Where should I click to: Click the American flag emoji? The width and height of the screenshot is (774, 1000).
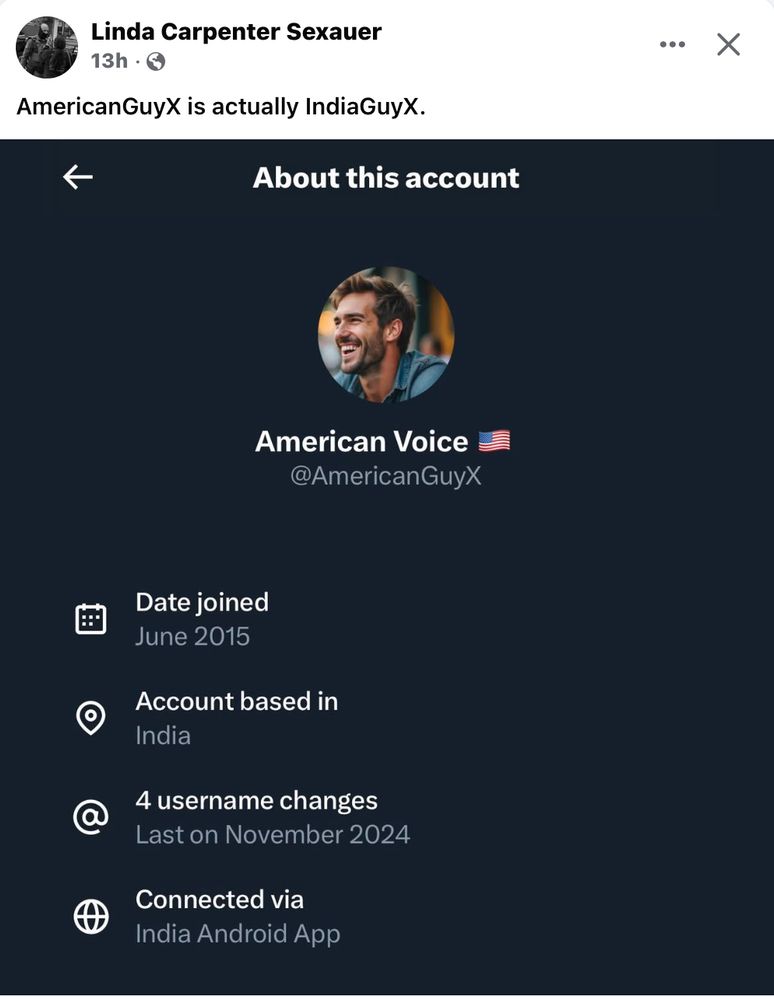tap(494, 441)
